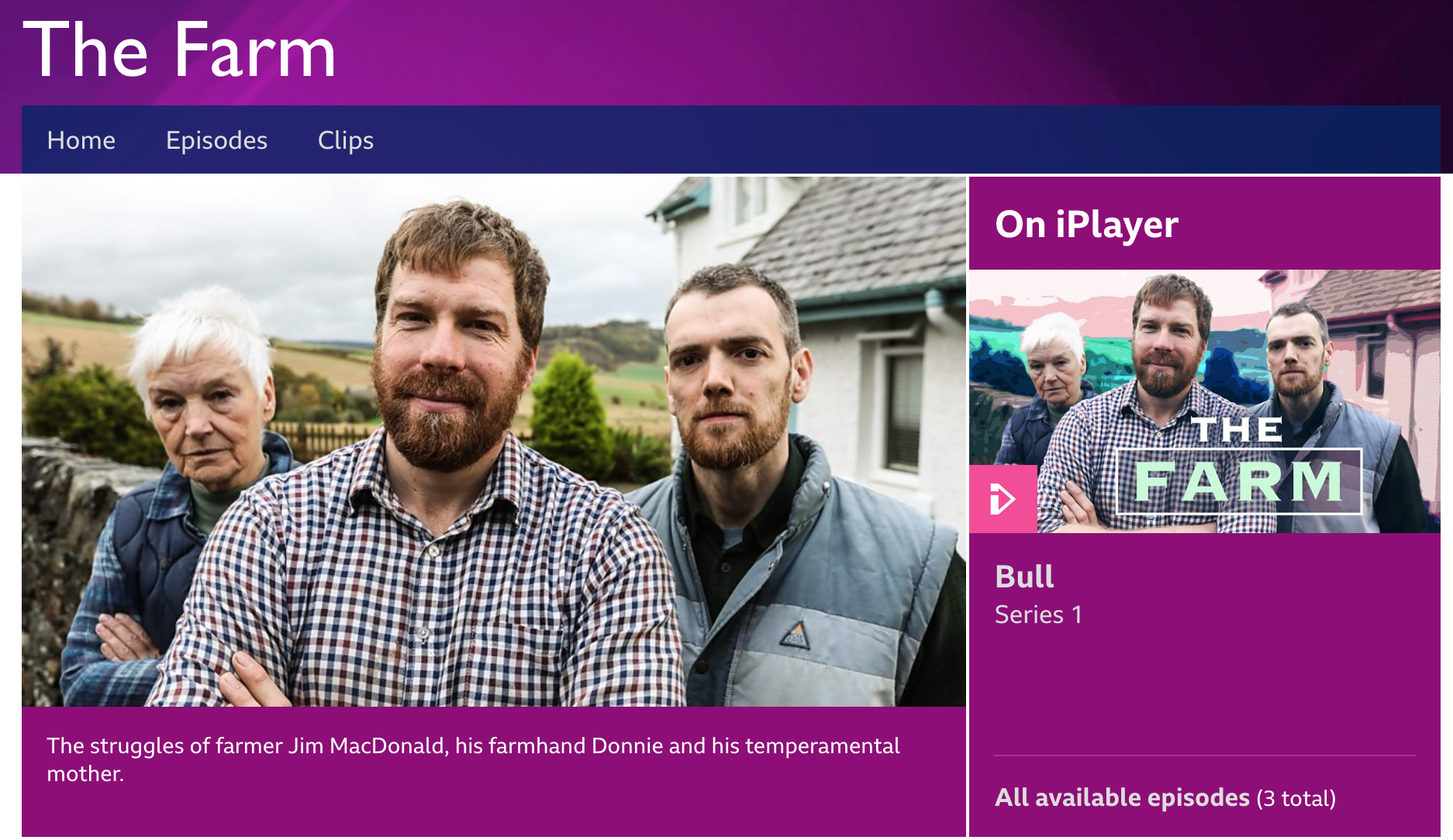
Task: Select the Series 1 label
Action: 1038,615
